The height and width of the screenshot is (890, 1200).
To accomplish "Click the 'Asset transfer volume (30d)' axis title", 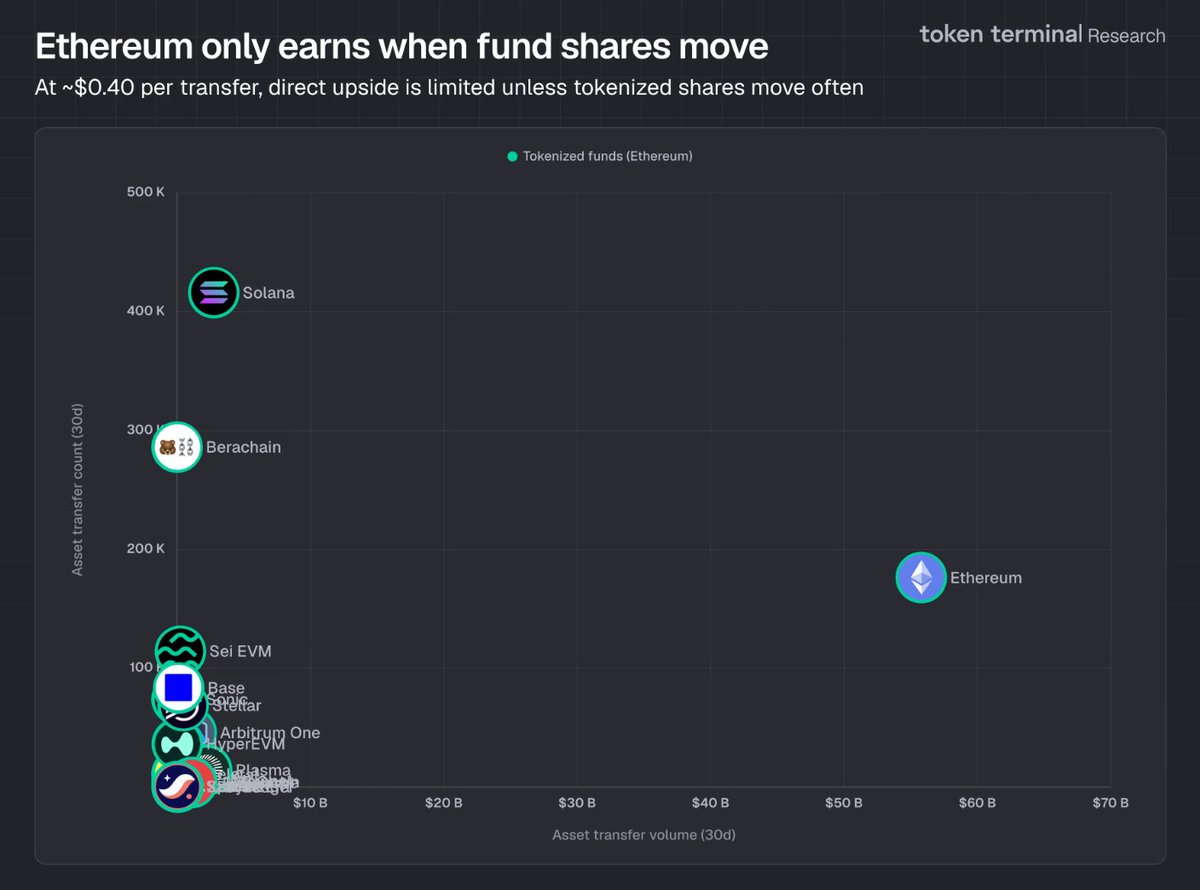I will [644, 834].
